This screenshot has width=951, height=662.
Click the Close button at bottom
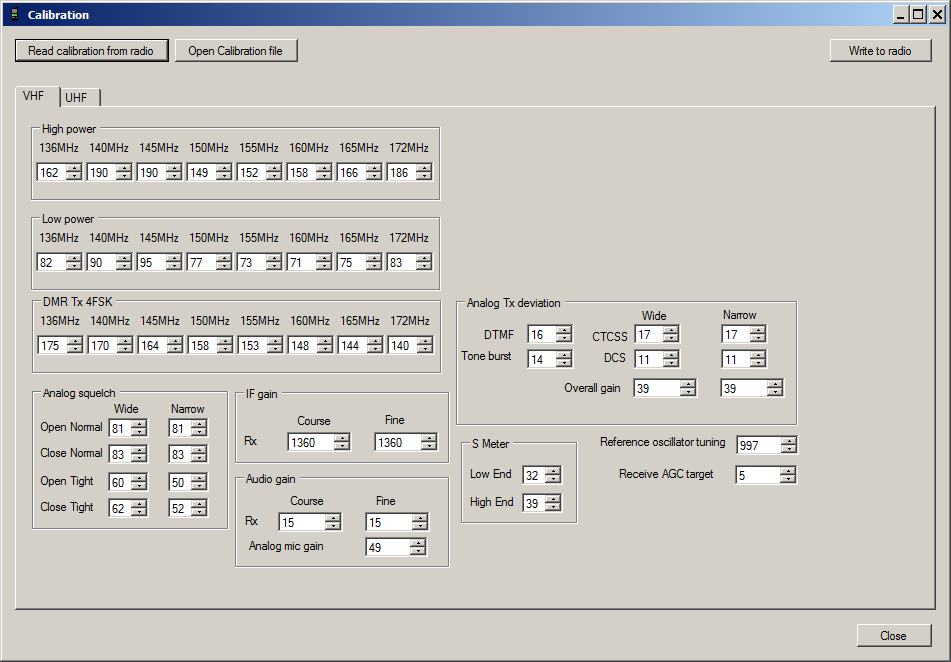click(x=893, y=635)
